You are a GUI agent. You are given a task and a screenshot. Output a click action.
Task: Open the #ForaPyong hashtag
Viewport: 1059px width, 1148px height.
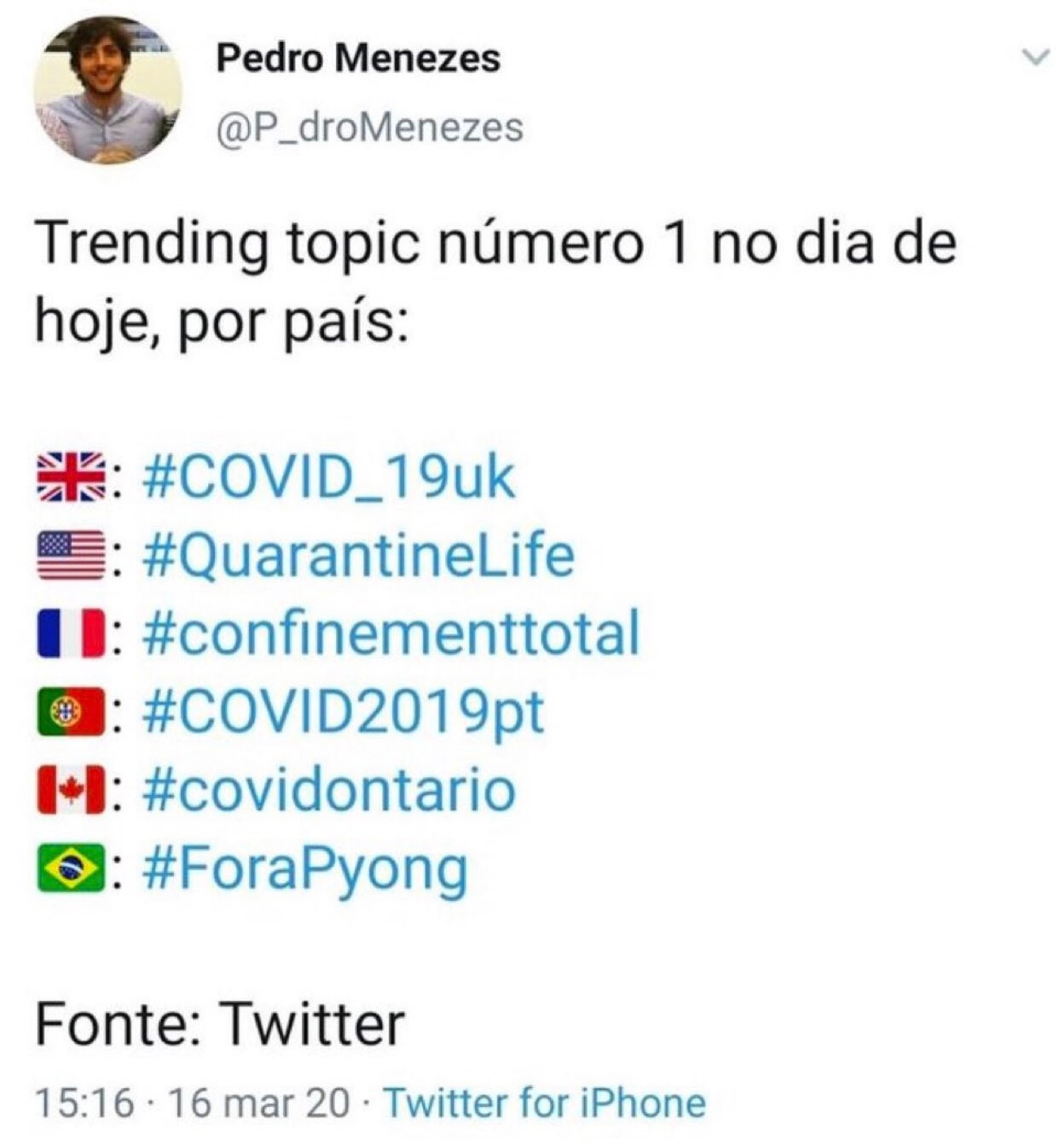point(306,869)
